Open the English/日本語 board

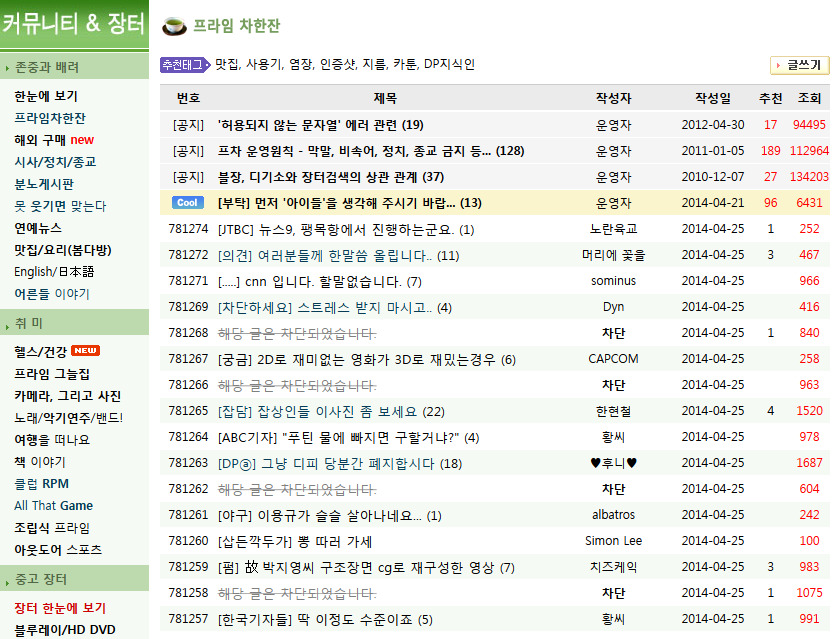point(54,272)
